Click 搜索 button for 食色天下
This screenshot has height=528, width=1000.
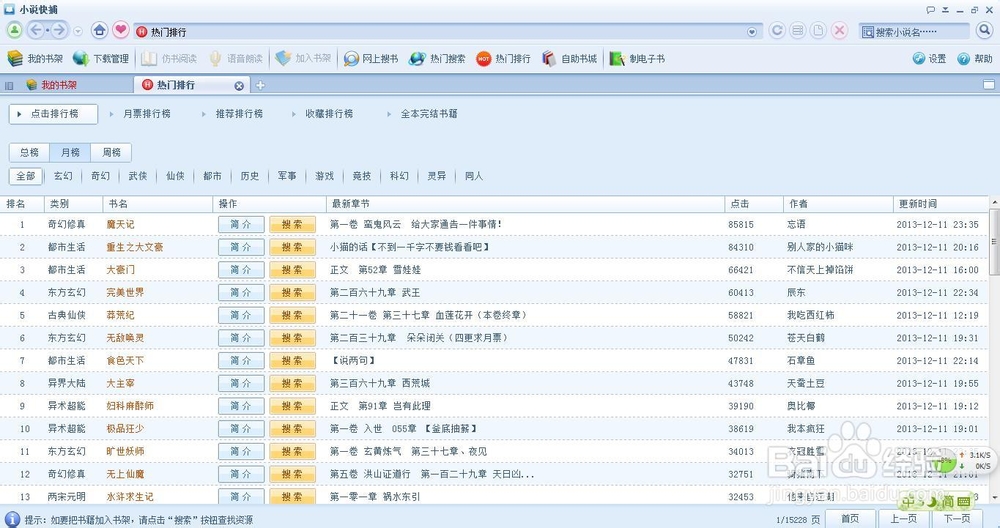click(x=292, y=361)
